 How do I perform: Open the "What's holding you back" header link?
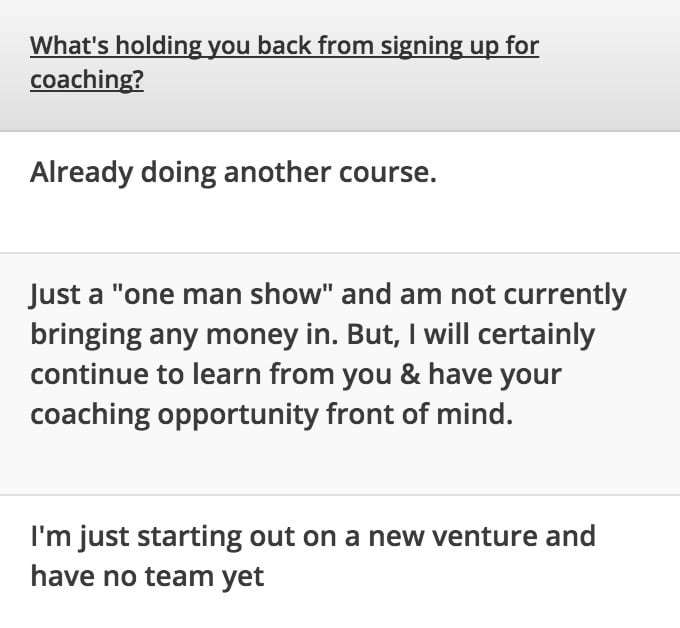pos(284,62)
